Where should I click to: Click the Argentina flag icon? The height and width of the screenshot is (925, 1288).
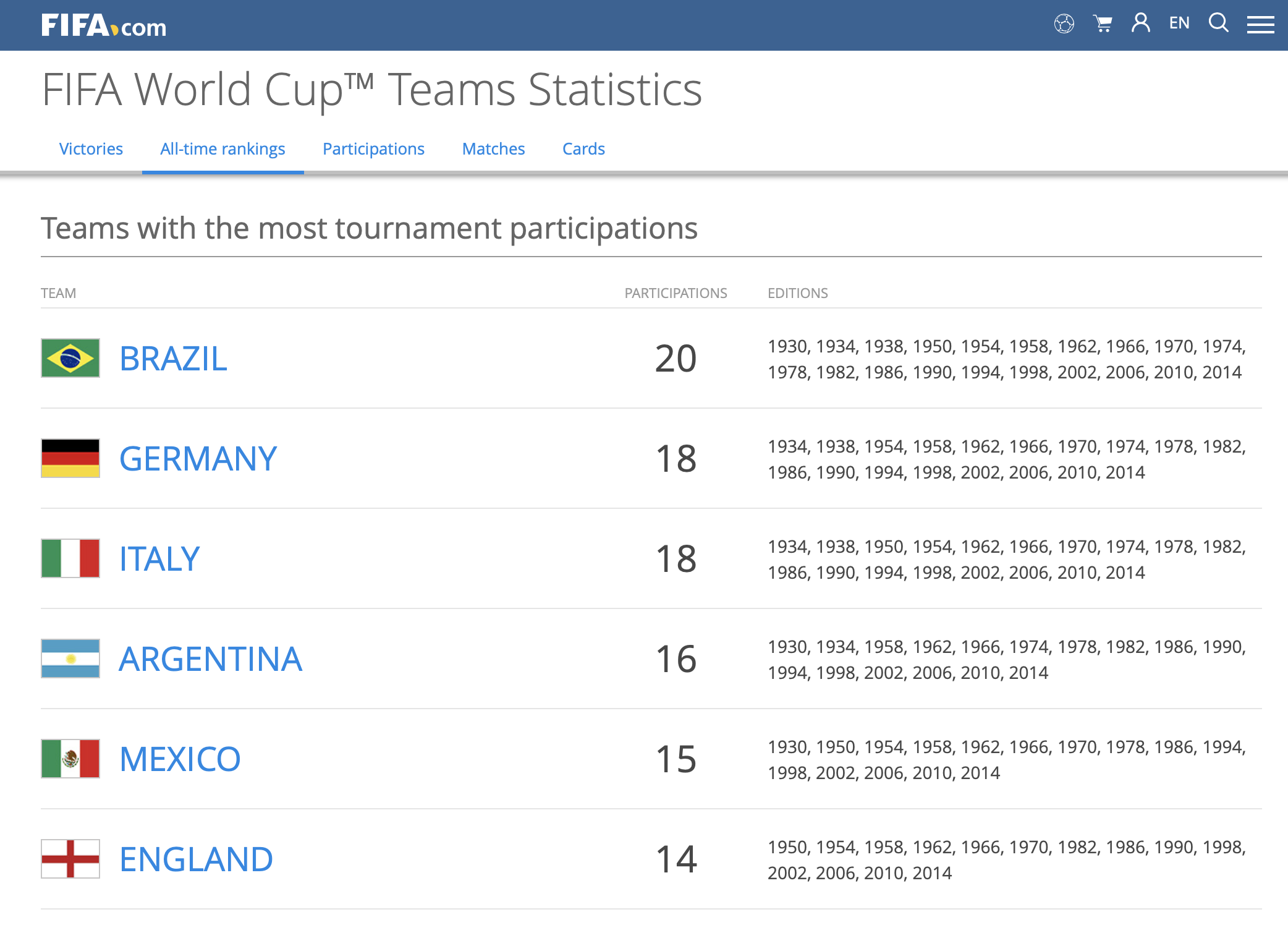click(70, 659)
